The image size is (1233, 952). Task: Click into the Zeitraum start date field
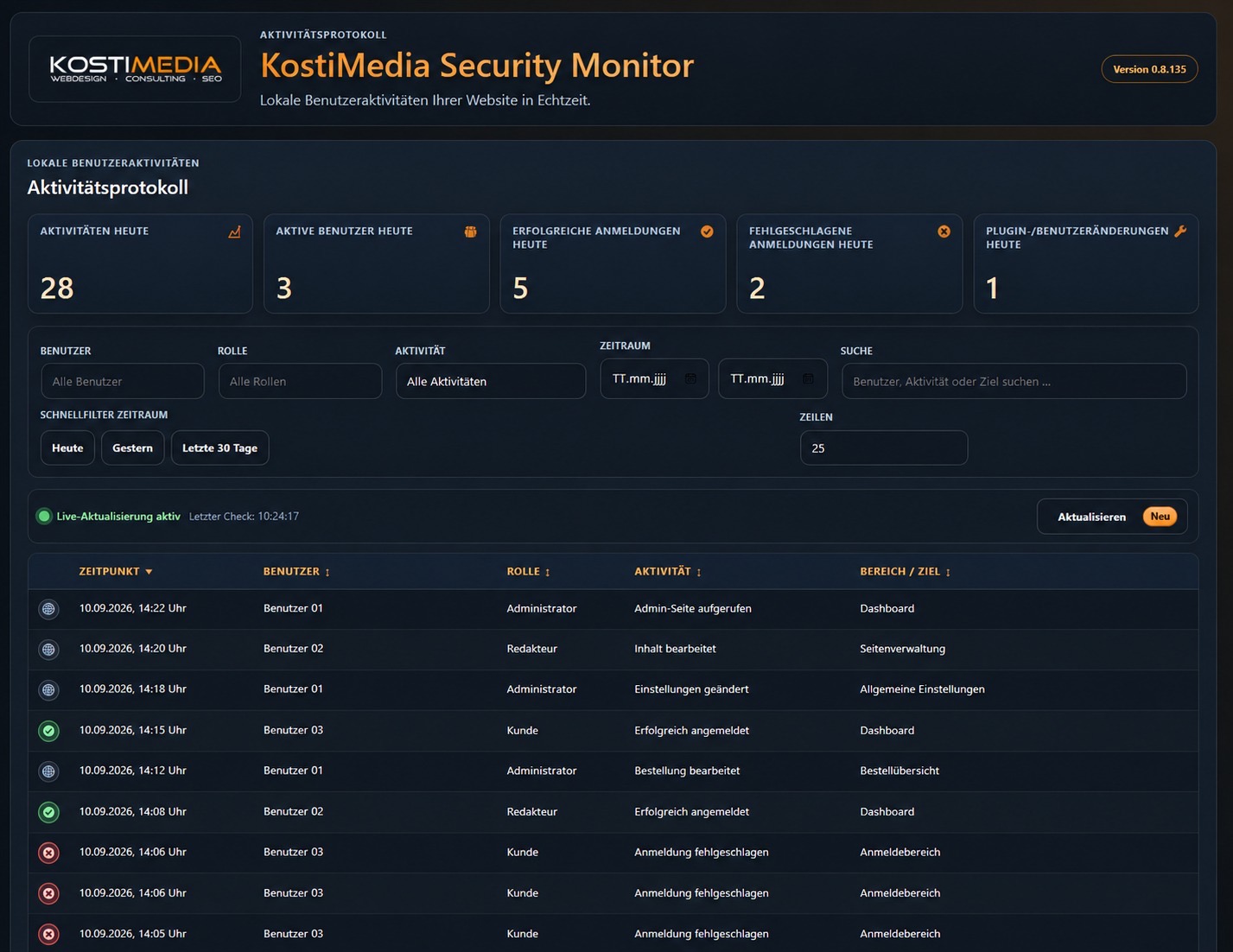pos(654,378)
